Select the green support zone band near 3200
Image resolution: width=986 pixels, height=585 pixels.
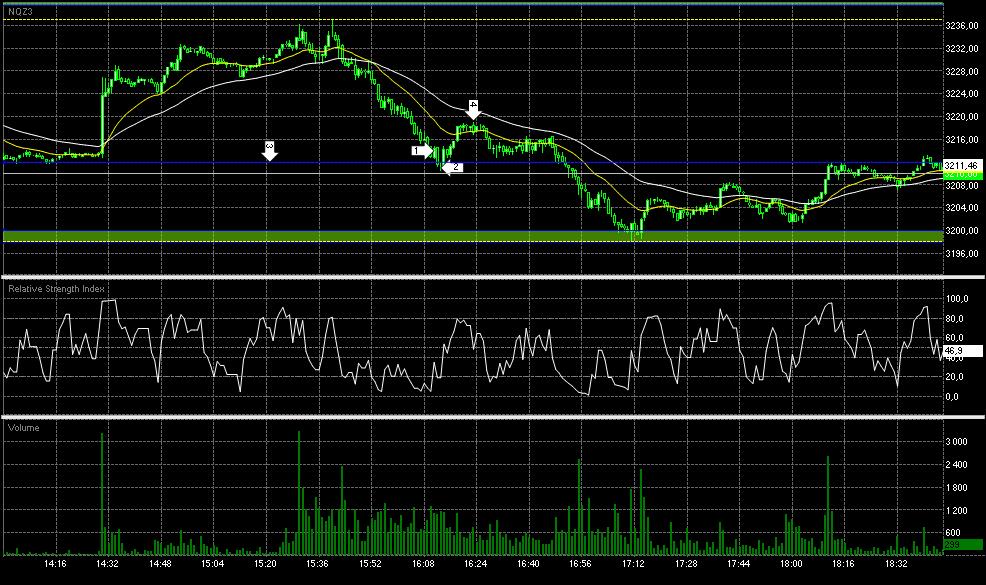point(473,236)
